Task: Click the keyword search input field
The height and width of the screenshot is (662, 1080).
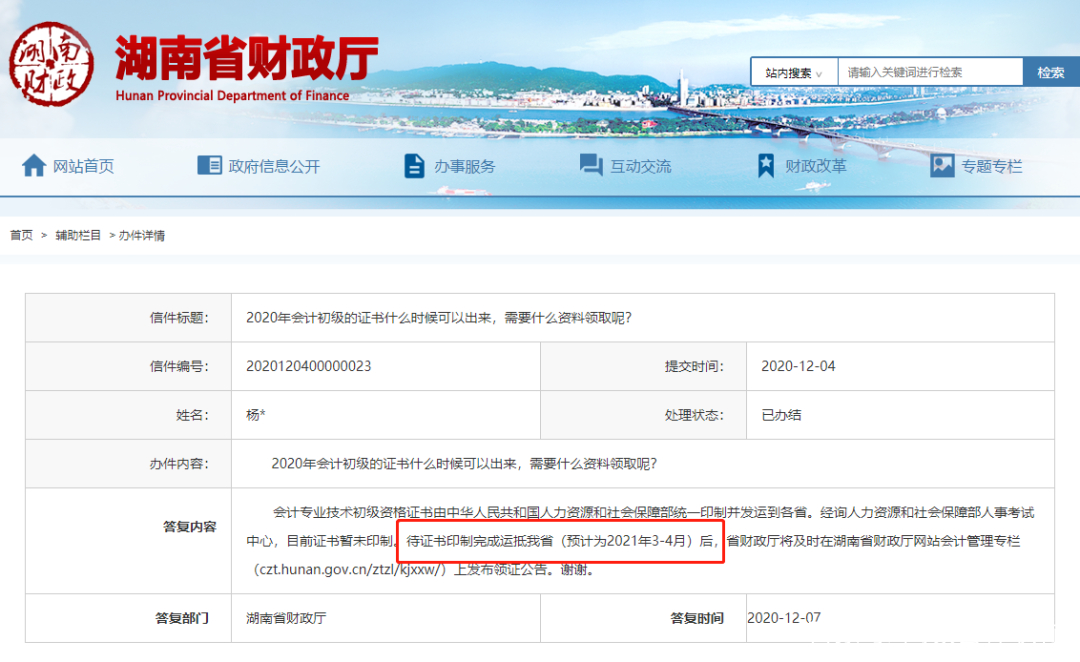Action: (x=930, y=72)
